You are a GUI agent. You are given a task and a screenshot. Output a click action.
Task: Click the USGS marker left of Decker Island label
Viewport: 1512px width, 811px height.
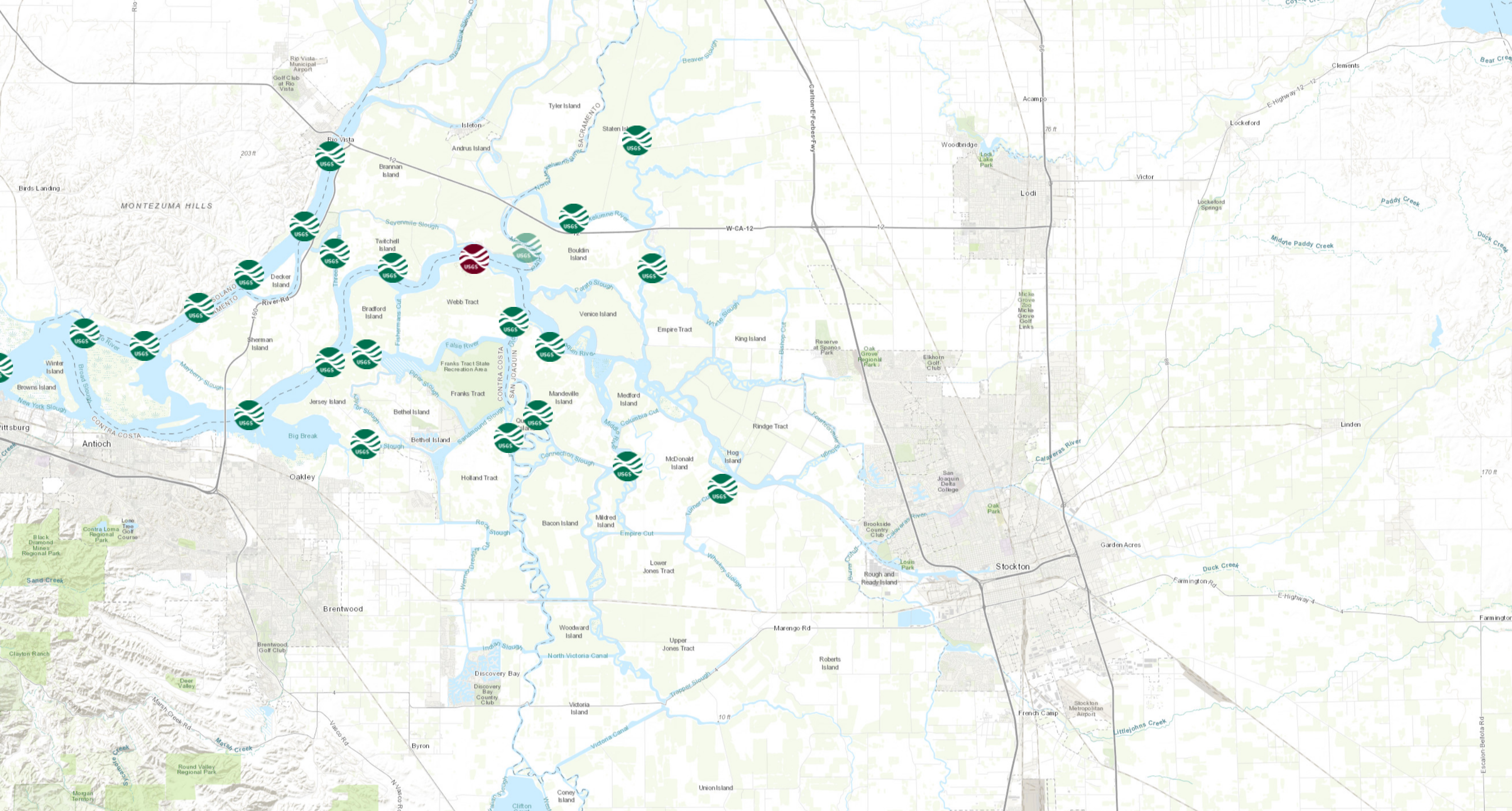coord(249,275)
